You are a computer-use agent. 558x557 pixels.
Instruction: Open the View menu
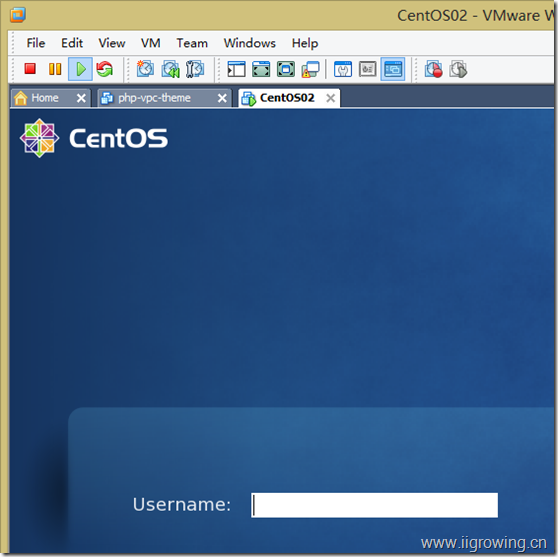pos(112,43)
